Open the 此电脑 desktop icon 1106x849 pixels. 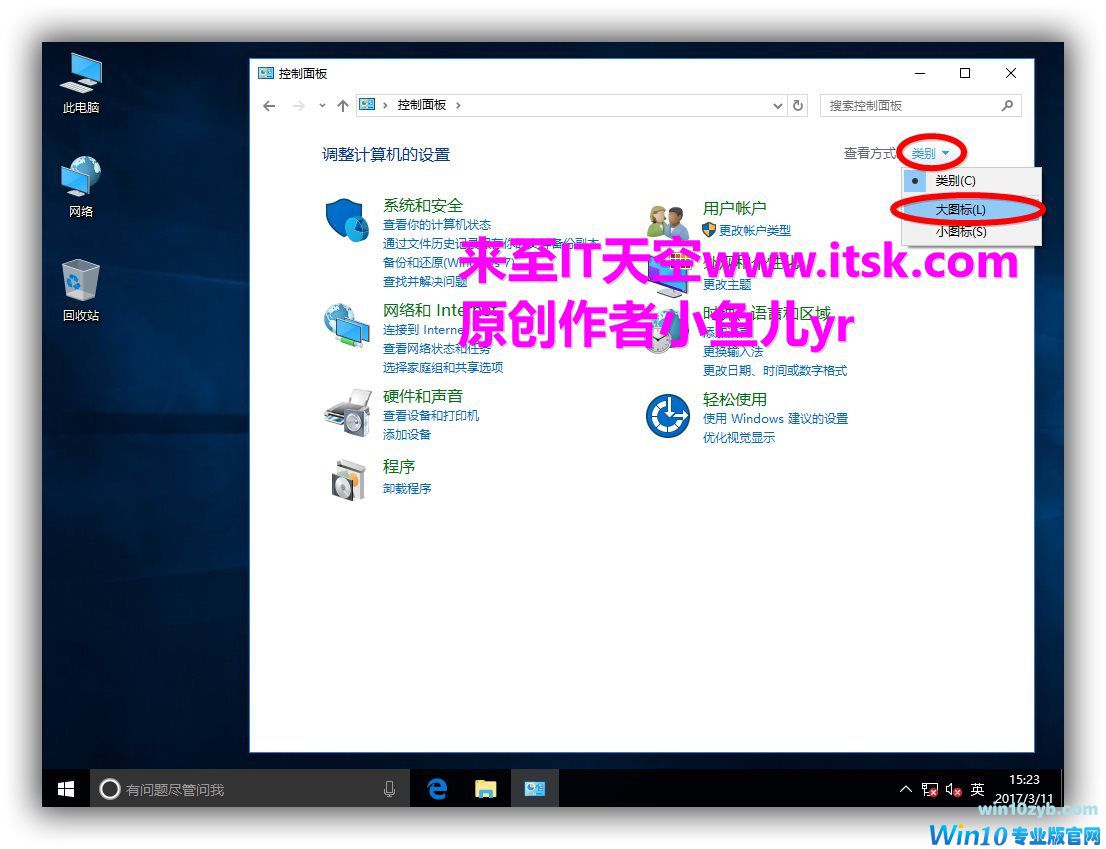(x=80, y=83)
